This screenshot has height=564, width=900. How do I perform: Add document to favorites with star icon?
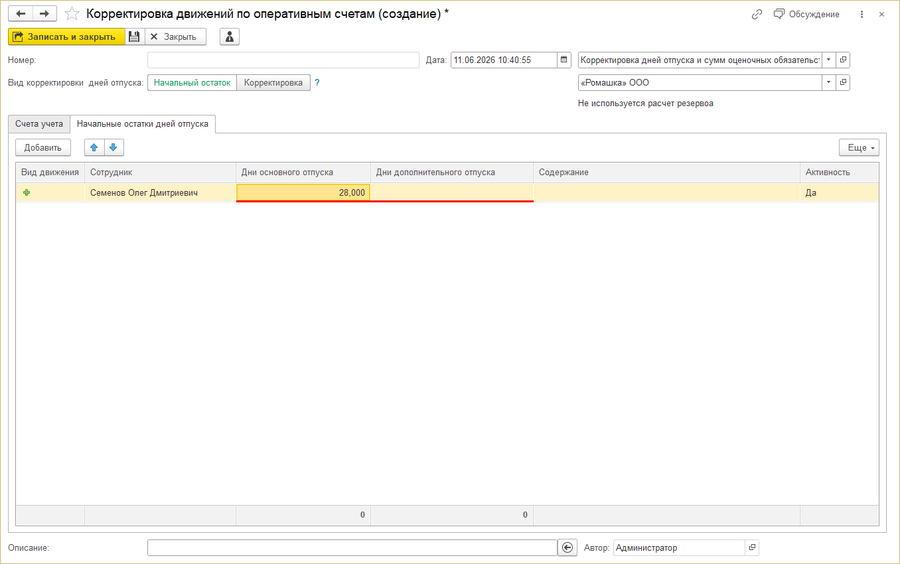coord(72,14)
